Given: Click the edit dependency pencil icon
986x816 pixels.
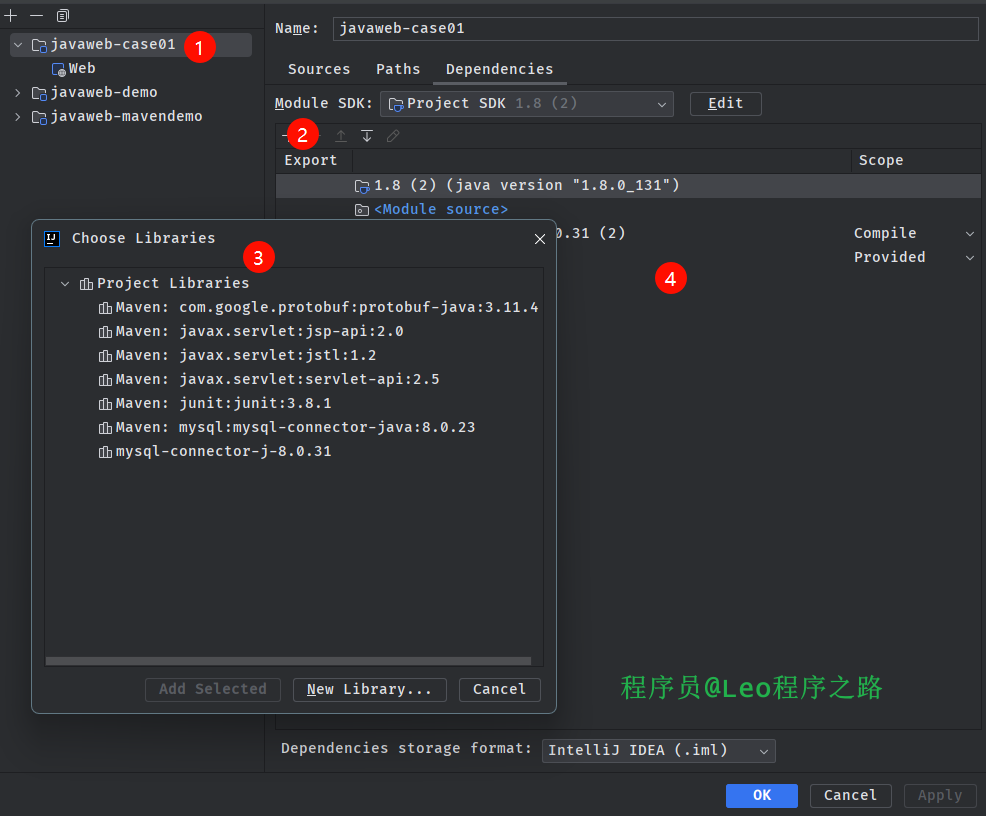Looking at the screenshot, I should click(x=393, y=136).
